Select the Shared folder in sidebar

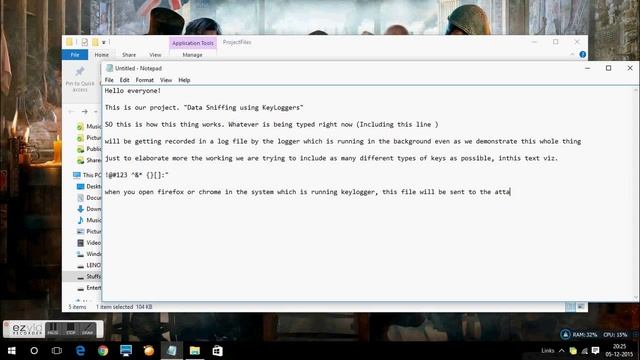[x=89, y=160]
